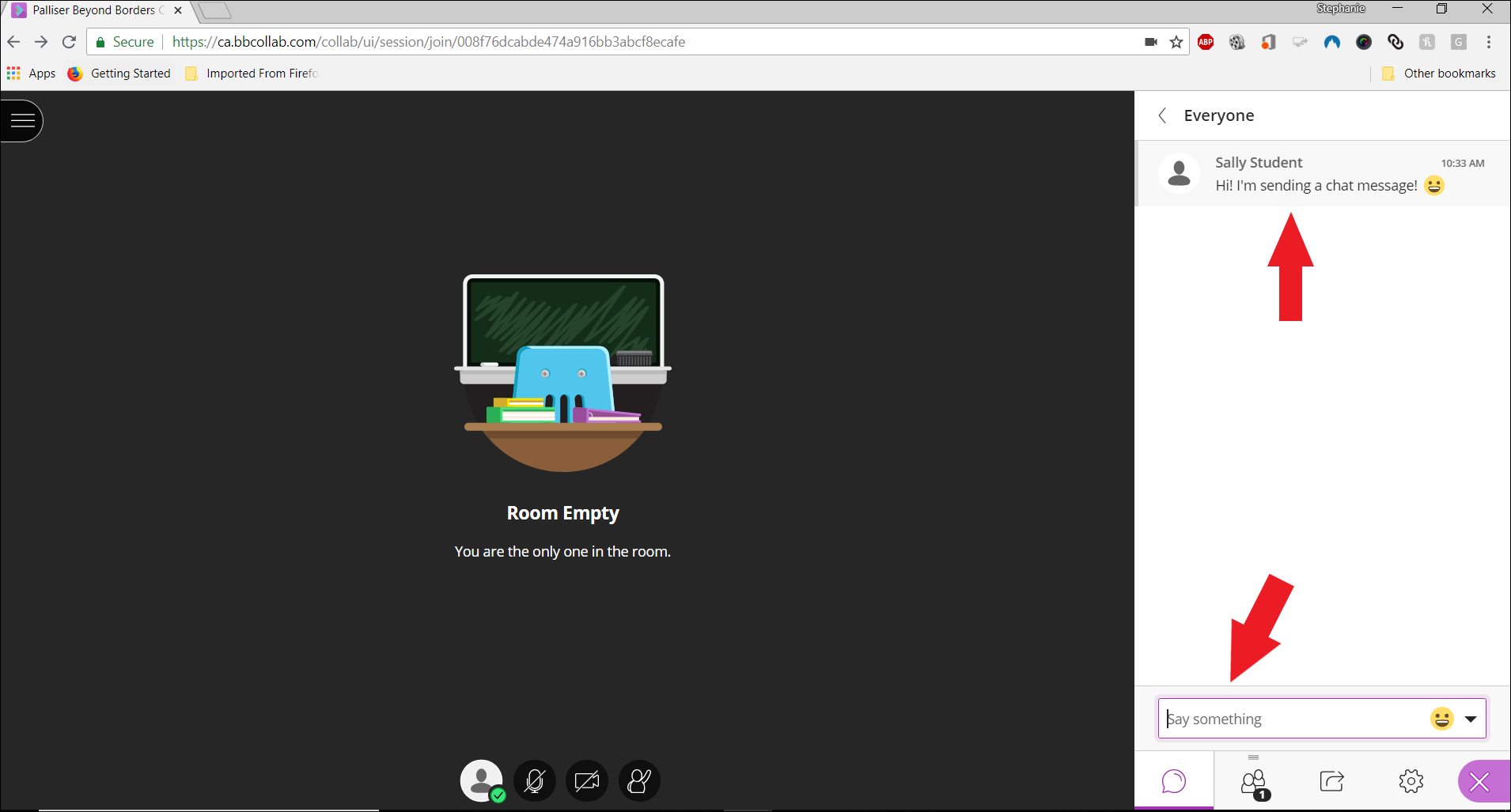
Task: Click the address bar URL
Action: [x=429, y=42]
